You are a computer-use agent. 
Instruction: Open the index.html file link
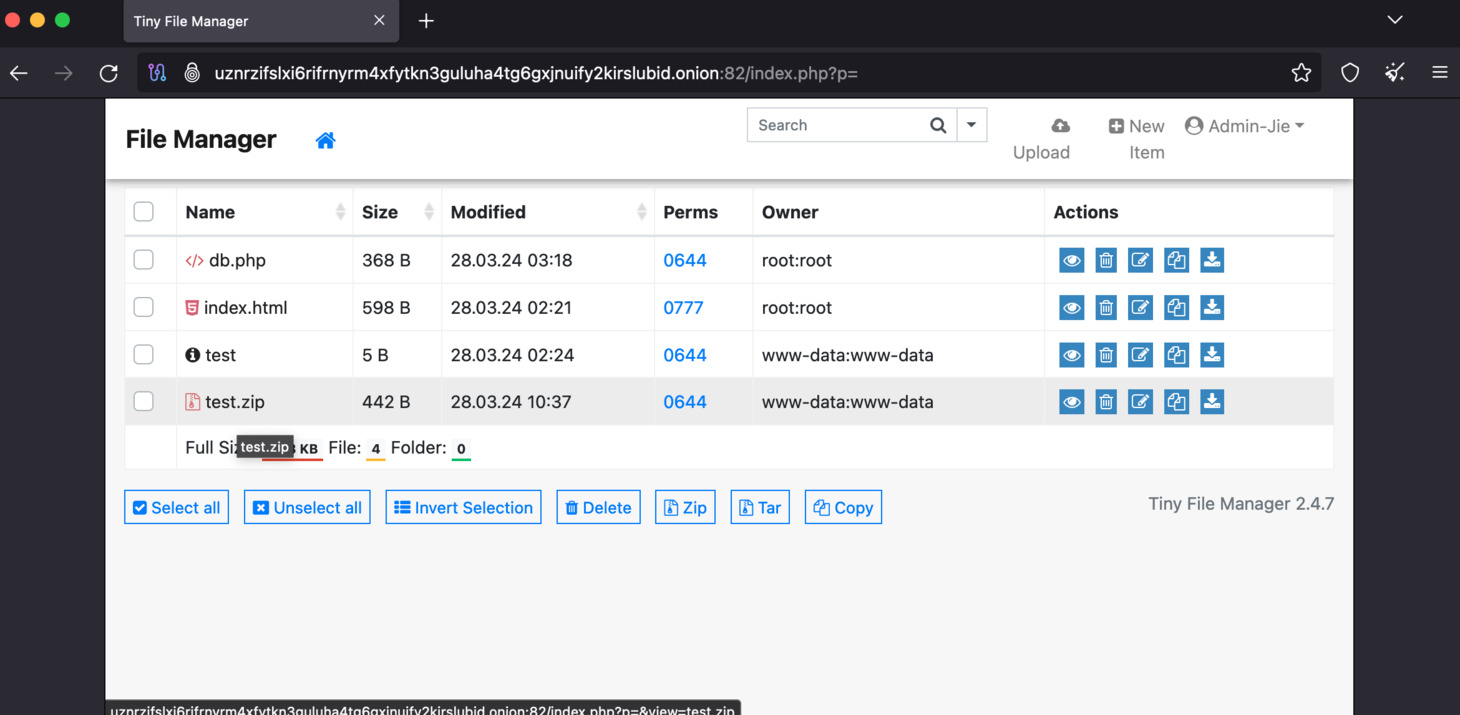coord(236,307)
